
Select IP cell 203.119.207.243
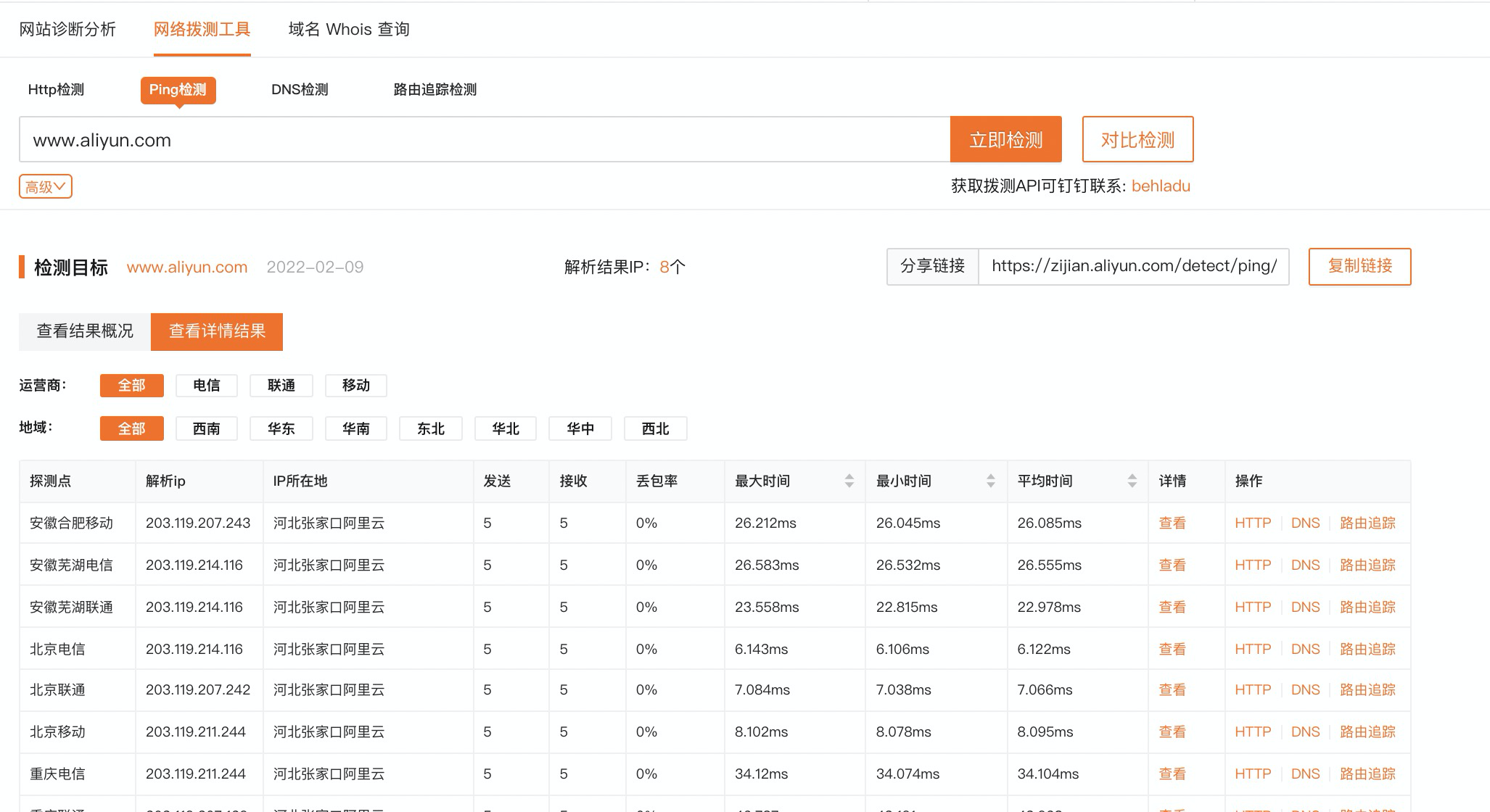click(198, 523)
